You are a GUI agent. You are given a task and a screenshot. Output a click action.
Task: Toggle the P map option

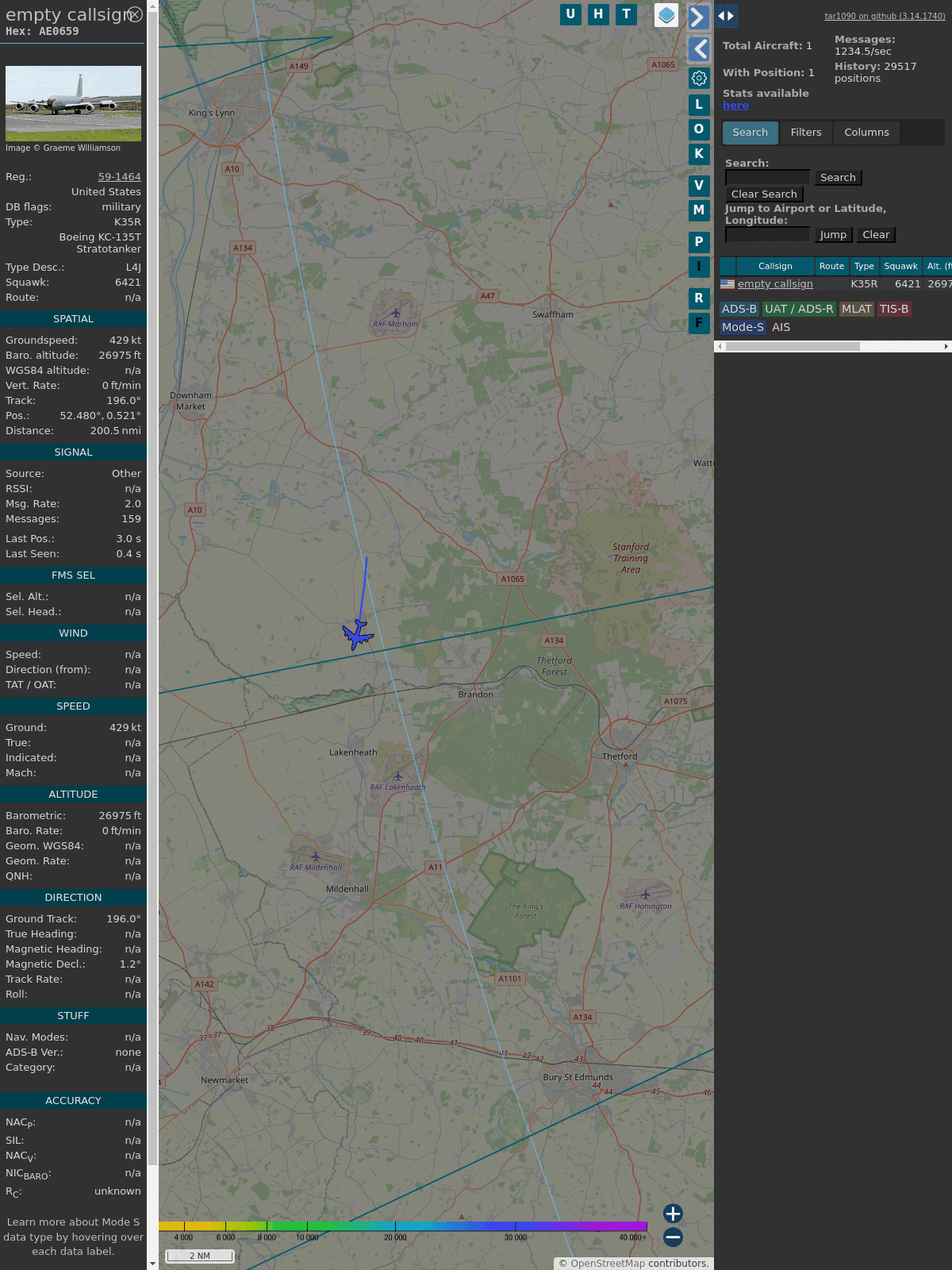pyautogui.click(x=699, y=242)
